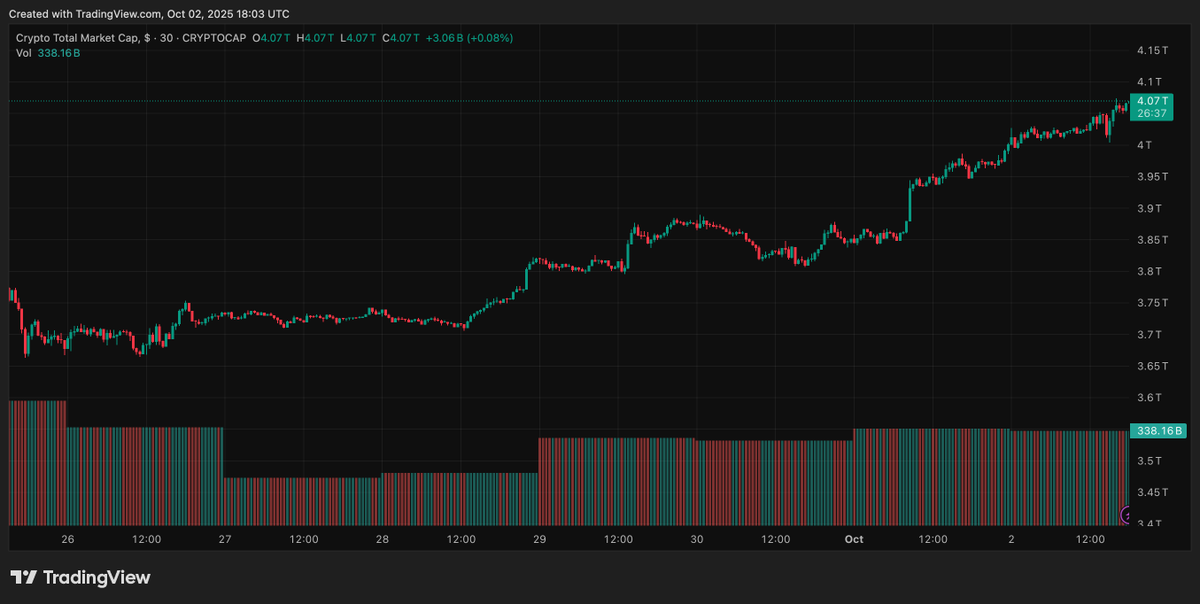Click the green 338.16 B volume axis tag
The height and width of the screenshot is (604, 1200).
coord(1156,431)
